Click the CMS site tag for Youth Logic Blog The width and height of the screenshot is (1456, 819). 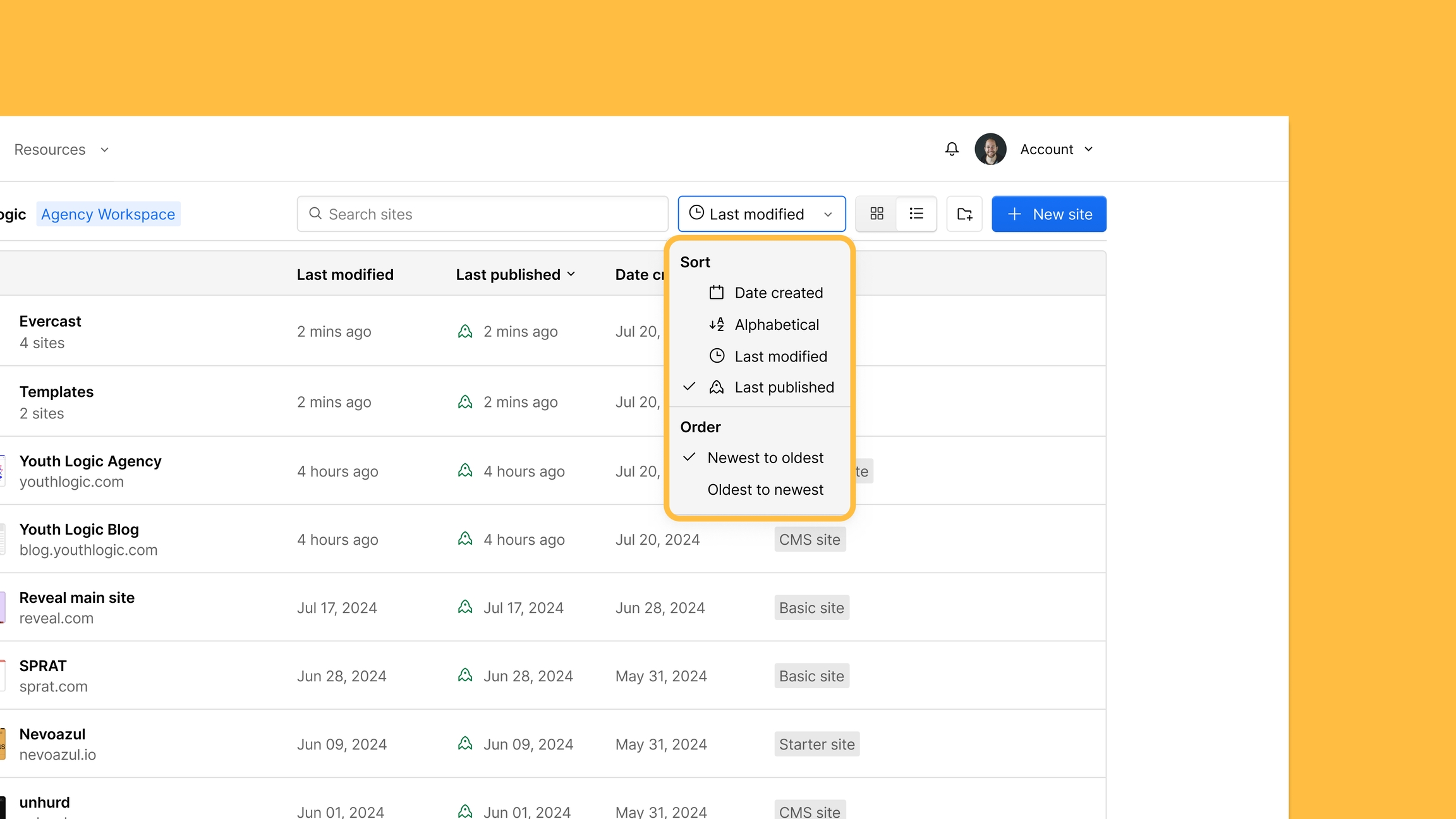809,539
